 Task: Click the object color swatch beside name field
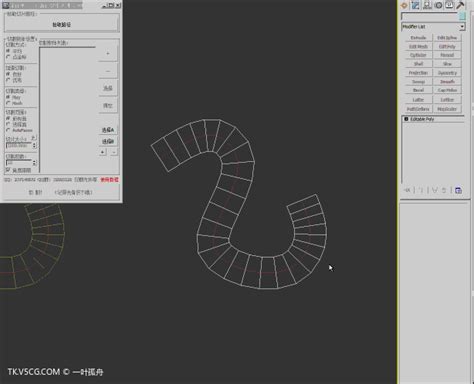(462, 16)
